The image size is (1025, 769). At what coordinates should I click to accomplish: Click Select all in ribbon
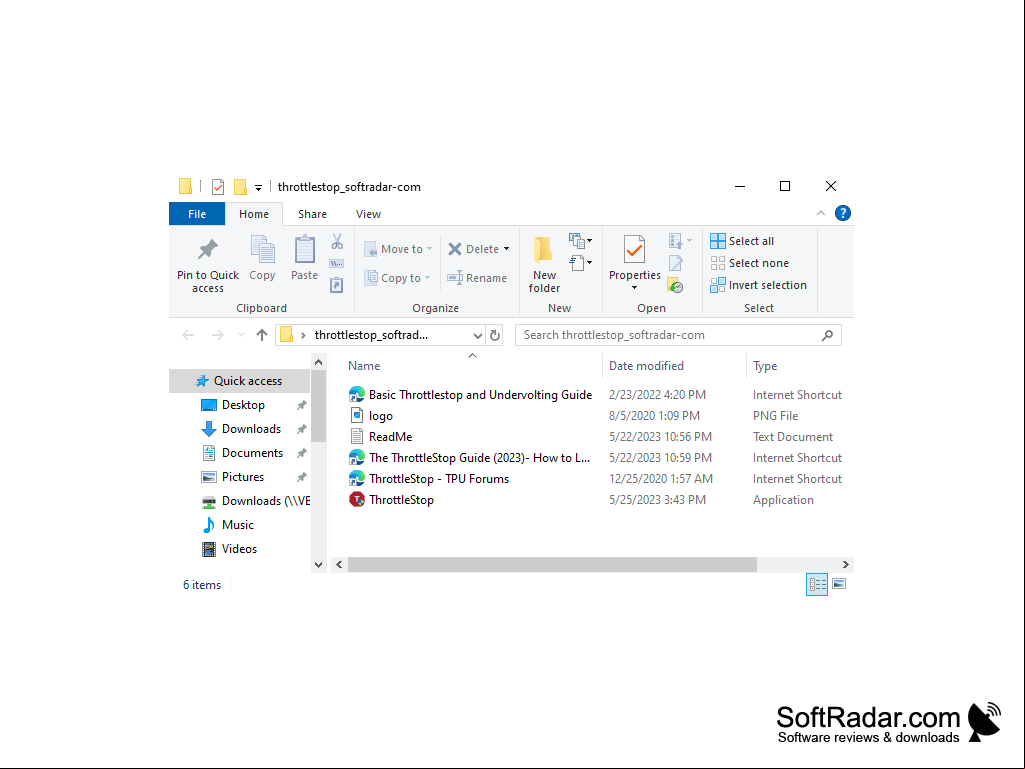click(x=742, y=241)
